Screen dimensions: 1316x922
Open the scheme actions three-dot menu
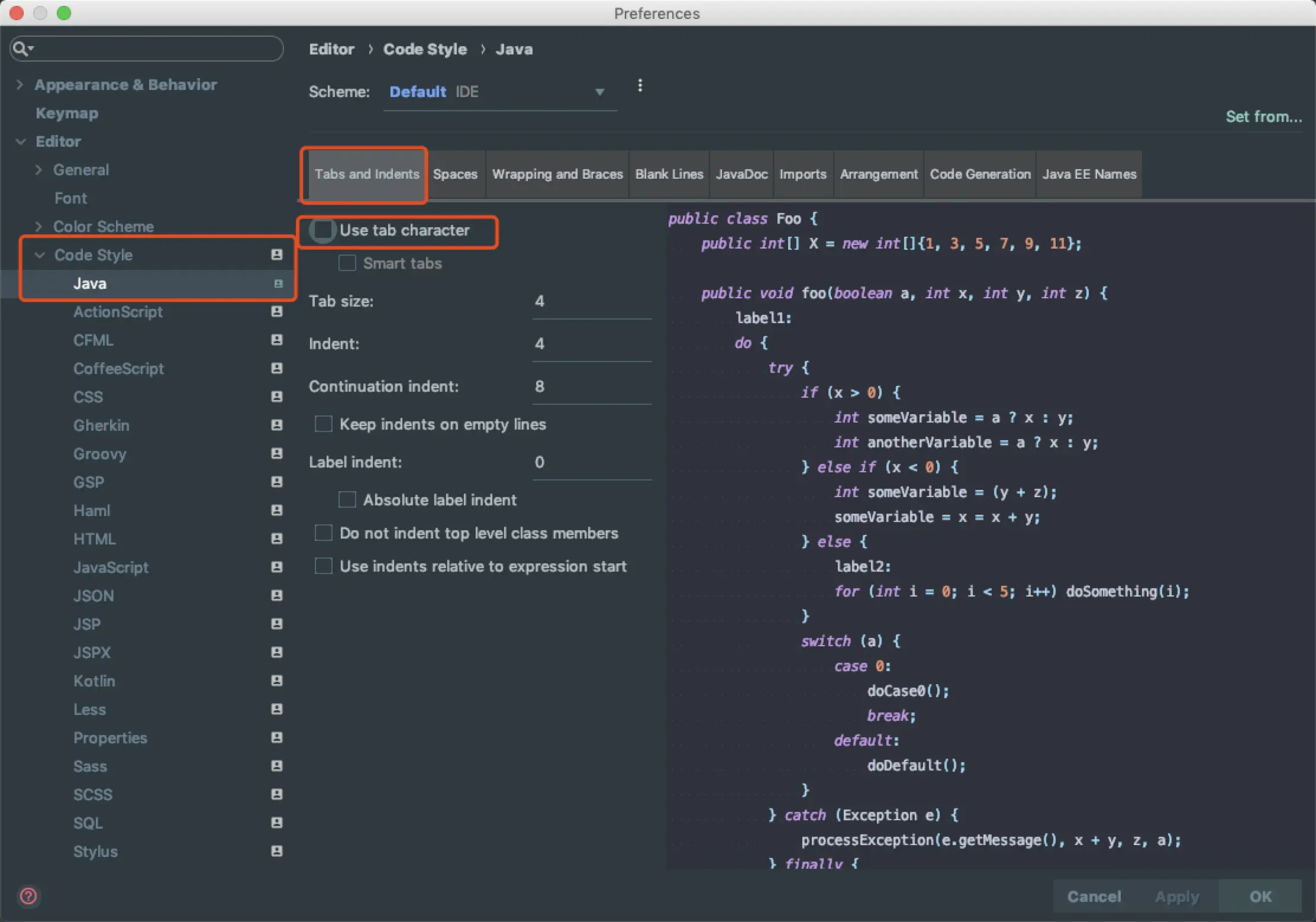[x=640, y=86]
